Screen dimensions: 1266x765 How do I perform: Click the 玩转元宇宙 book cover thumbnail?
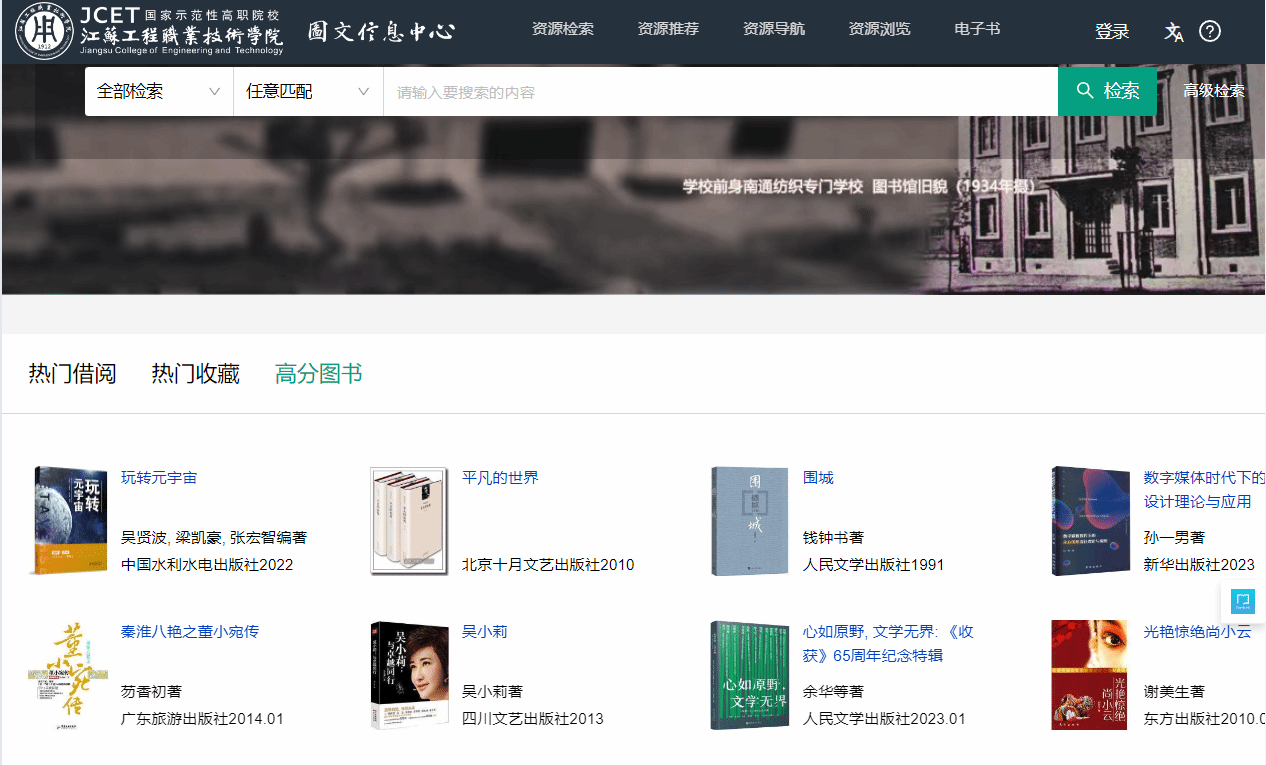click(68, 520)
